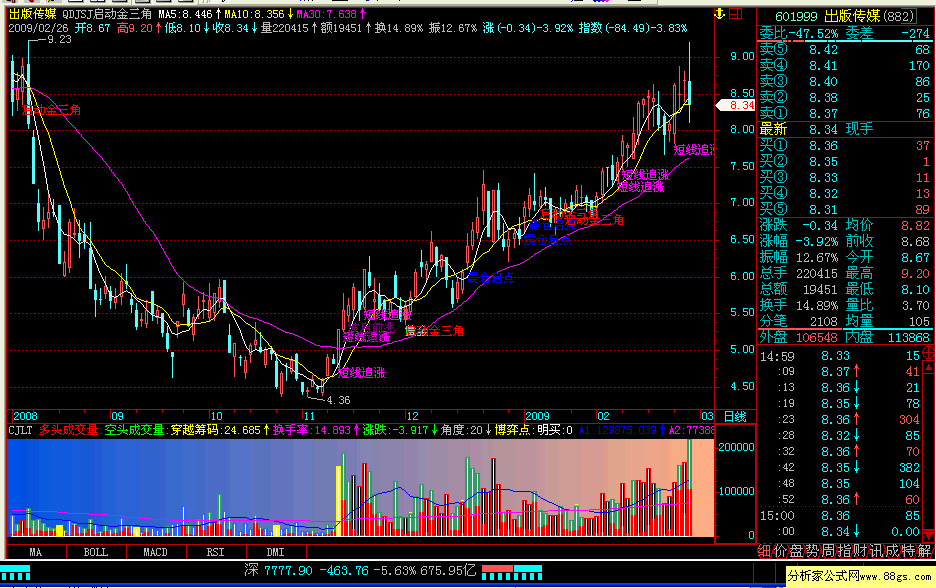Click the 8.34 current price marker on axis

point(736,105)
